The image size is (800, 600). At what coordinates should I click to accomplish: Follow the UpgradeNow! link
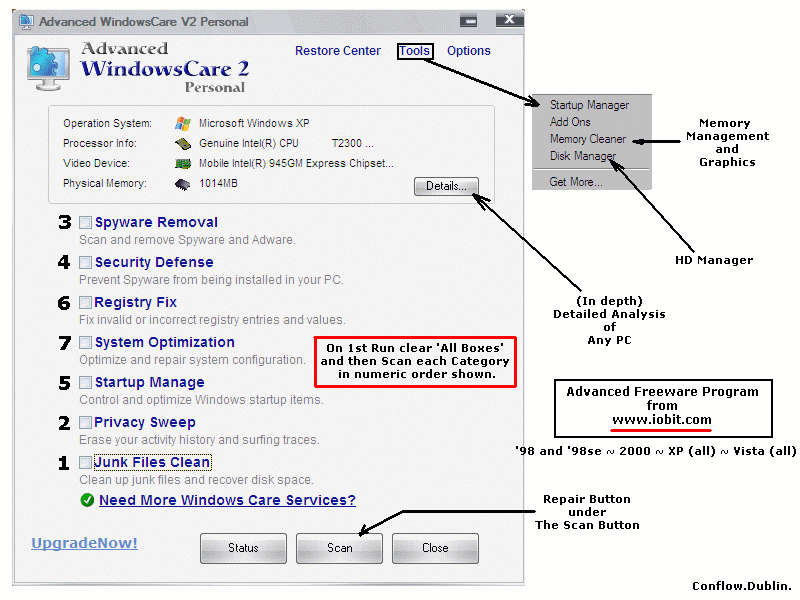pos(85,543)
